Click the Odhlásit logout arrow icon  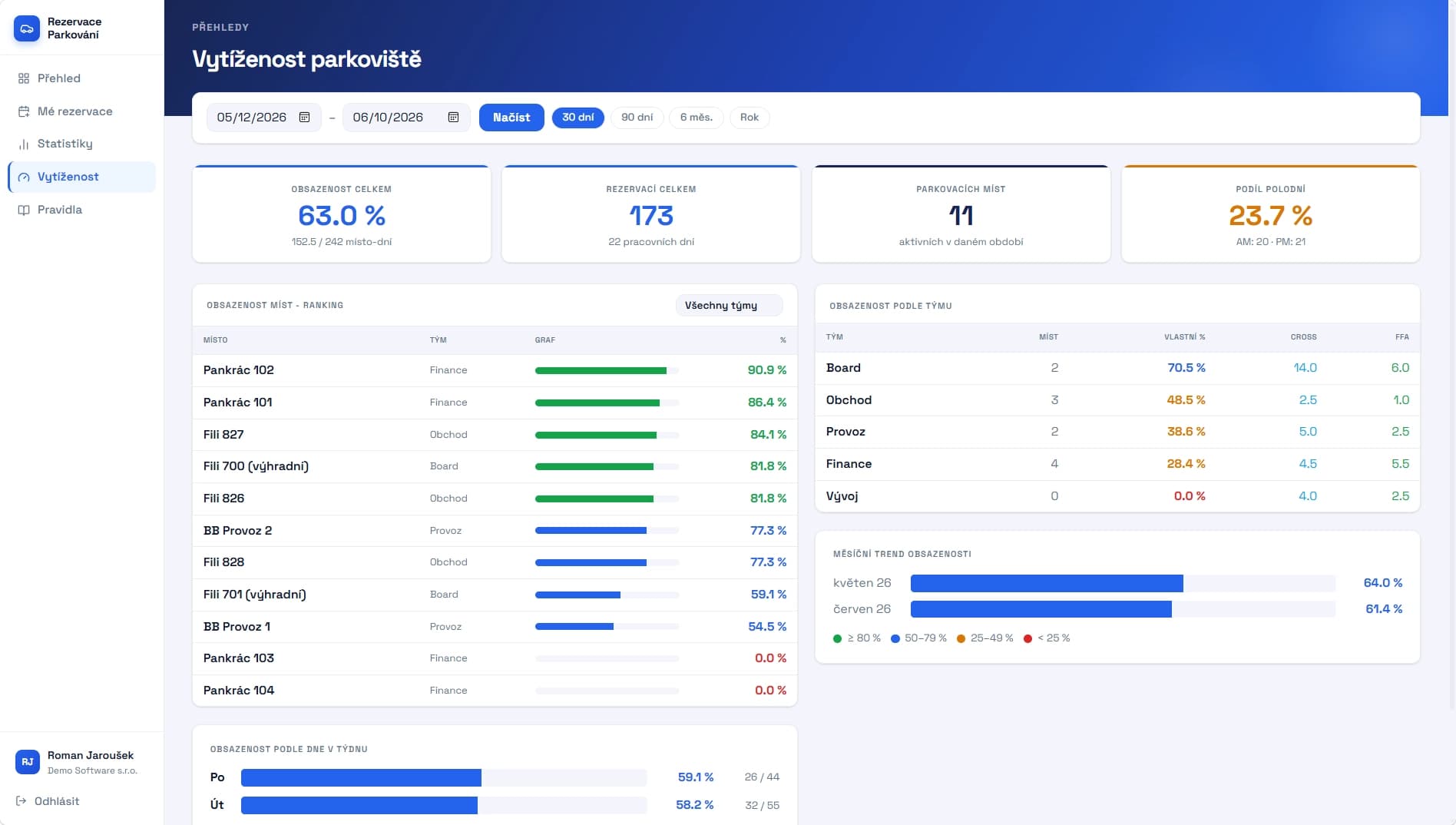(22, 801)
